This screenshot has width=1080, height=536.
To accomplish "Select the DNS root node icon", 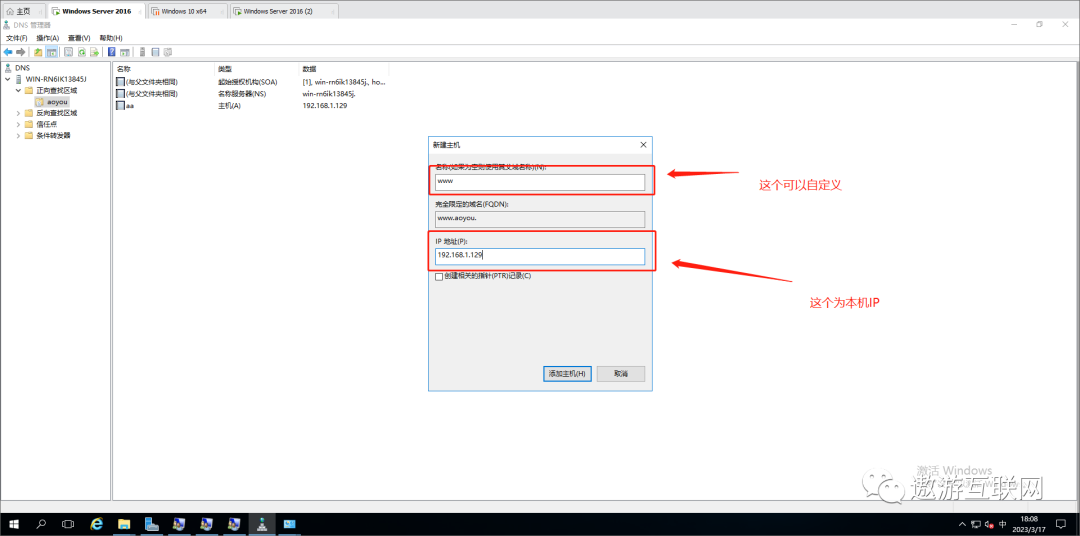I will coord(8,68).
